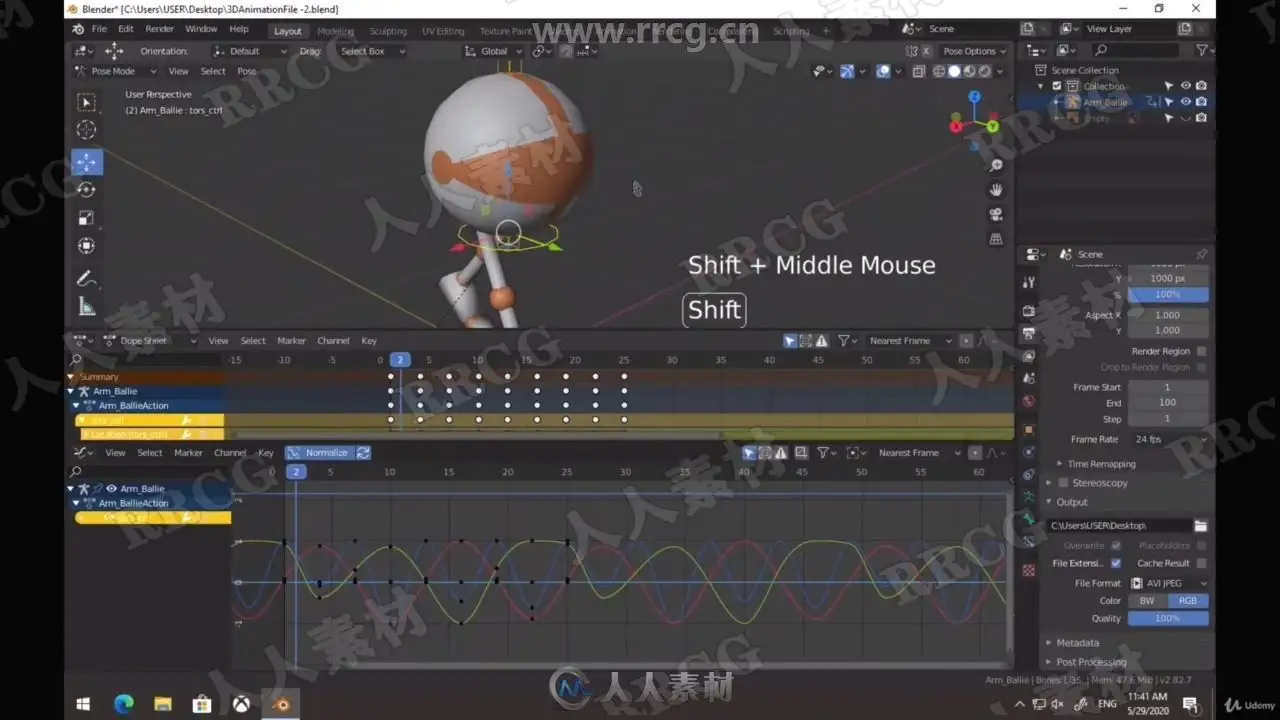Screen dimensions: 1280x720
Task: Toggle visibility eye for Arm_Ballie in Outliner
Action: [x=1186, y=102]
